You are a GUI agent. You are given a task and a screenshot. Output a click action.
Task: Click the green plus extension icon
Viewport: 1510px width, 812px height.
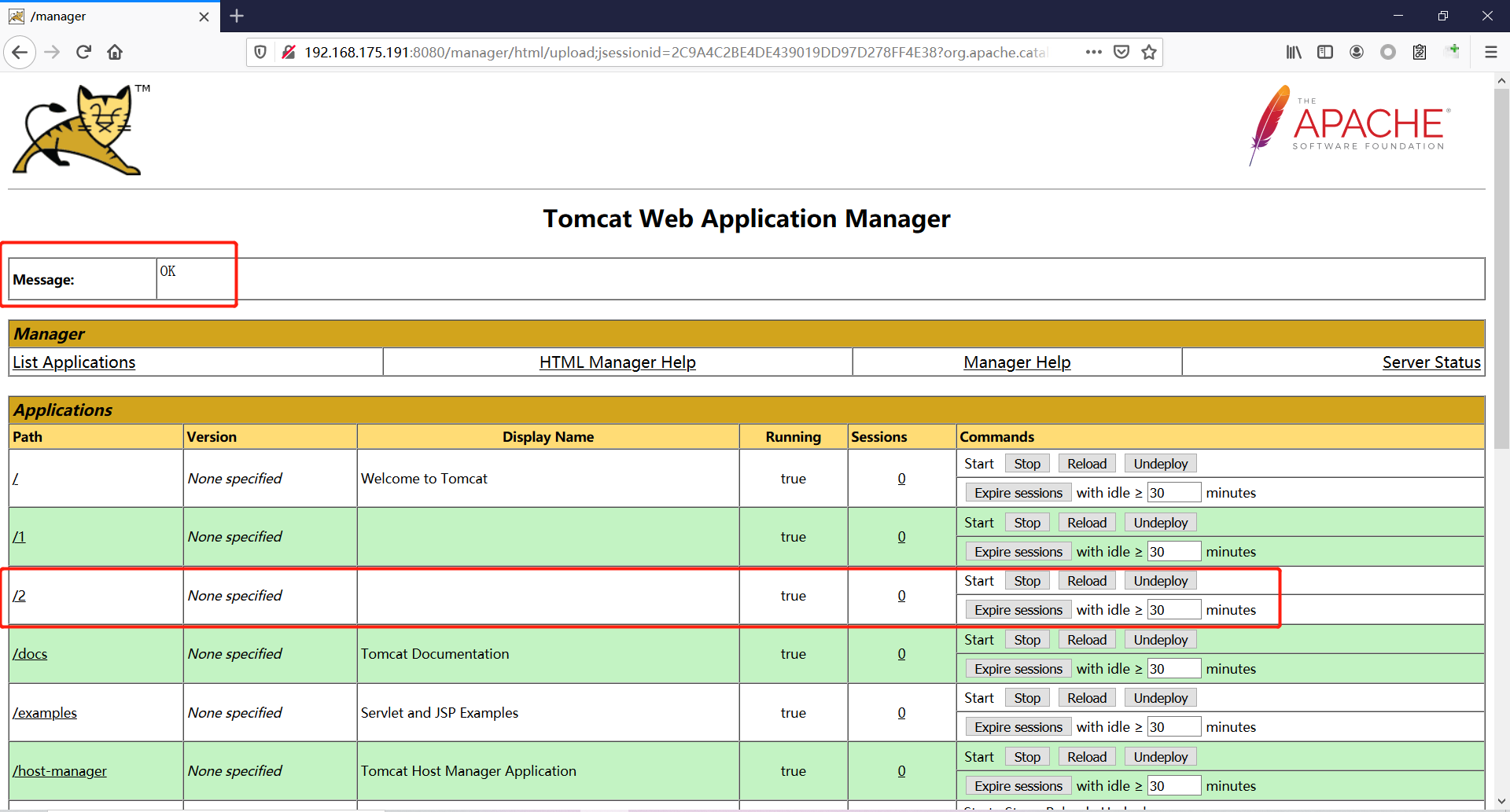[1453, 51]
